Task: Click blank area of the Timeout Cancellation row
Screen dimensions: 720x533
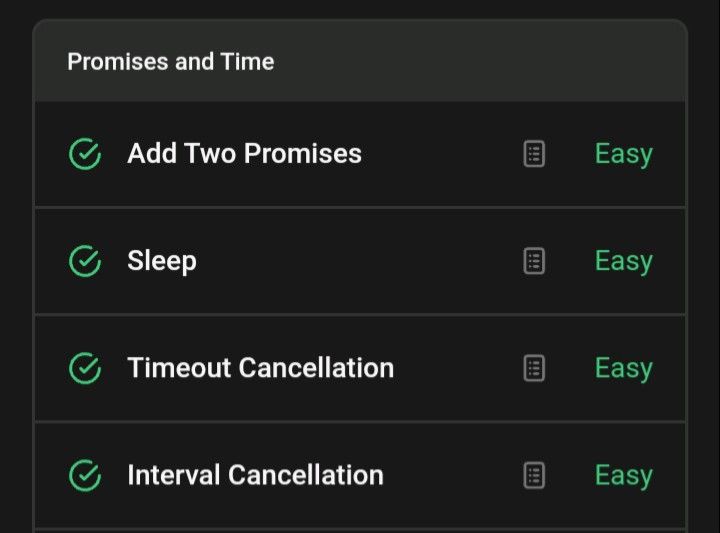Action: pos(457,368)
